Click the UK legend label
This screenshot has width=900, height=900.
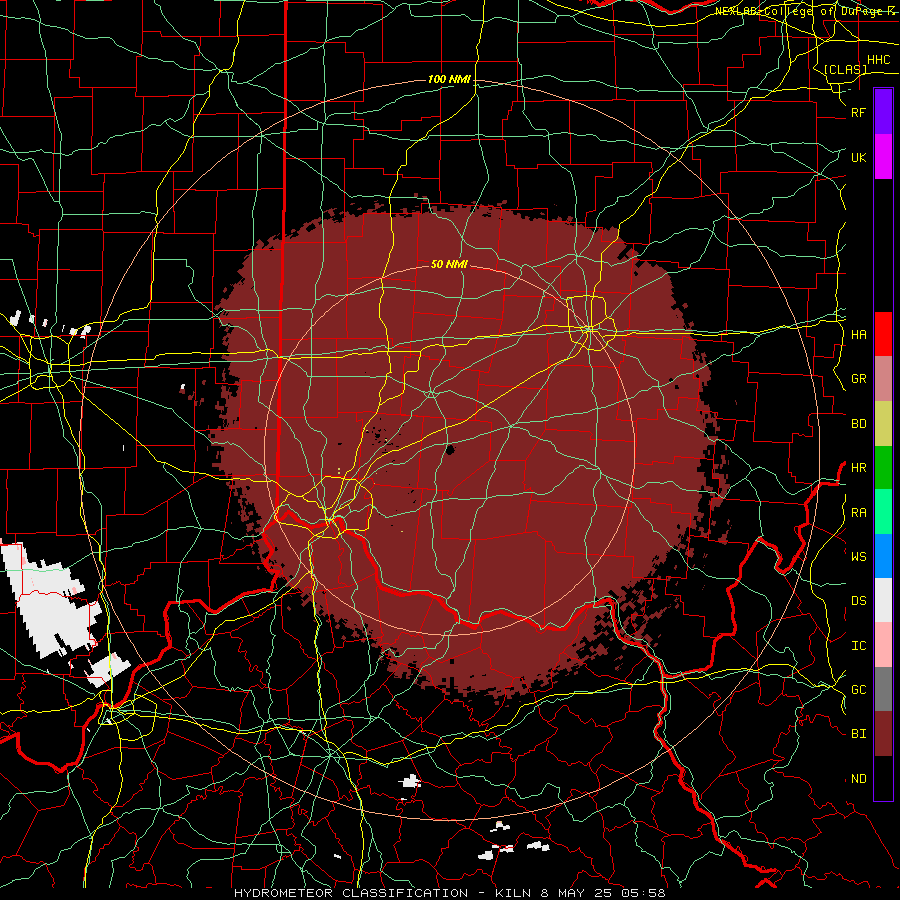tap(858, 158)
